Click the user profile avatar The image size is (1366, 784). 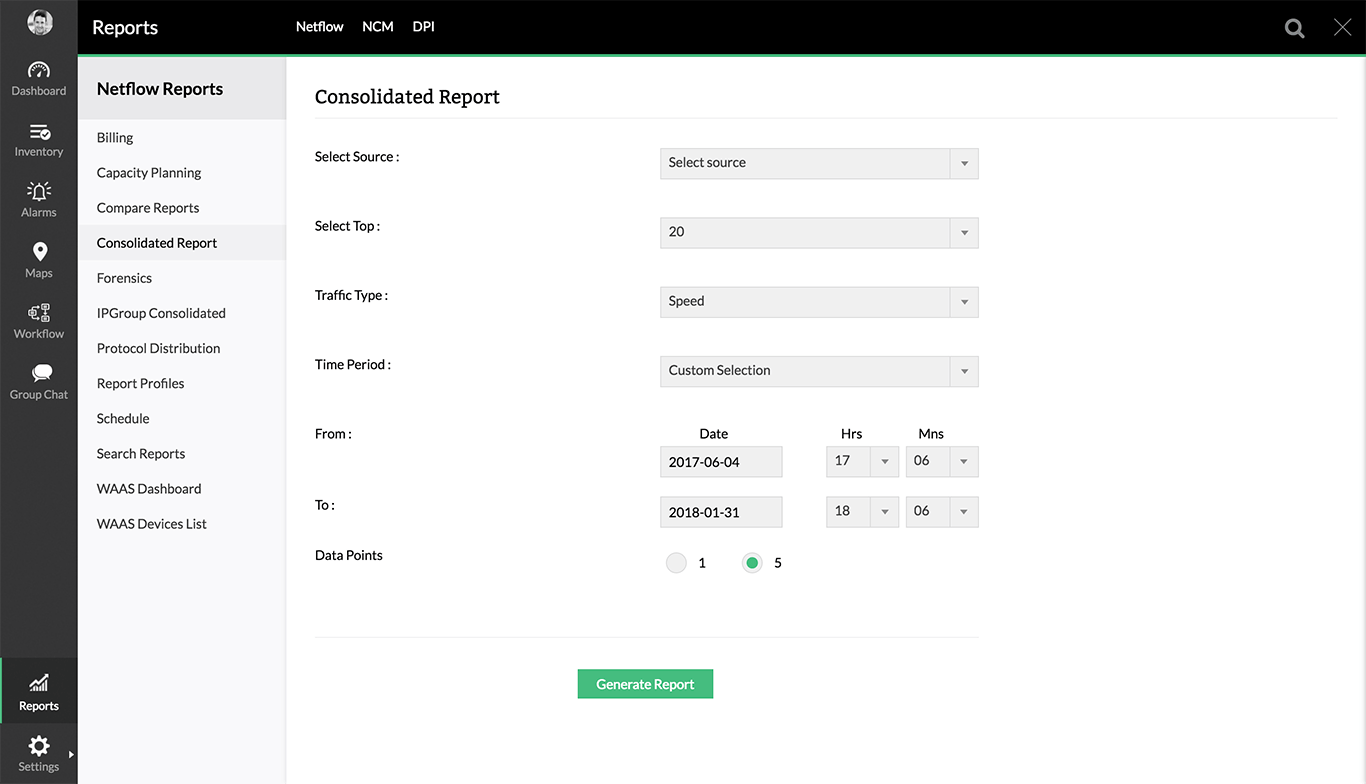40,23
